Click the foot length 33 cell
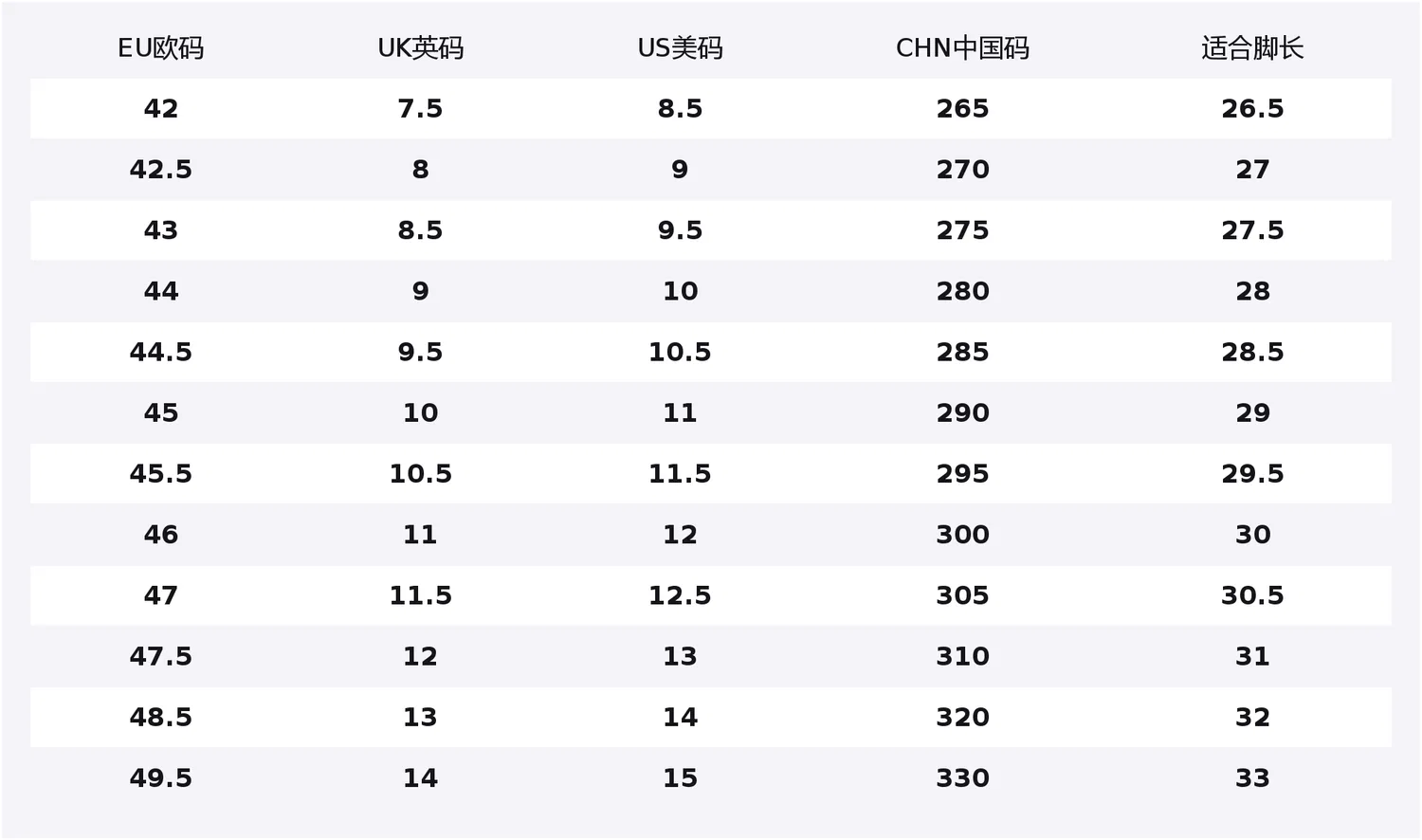 pyautogui.click(x=1252, y=777)
